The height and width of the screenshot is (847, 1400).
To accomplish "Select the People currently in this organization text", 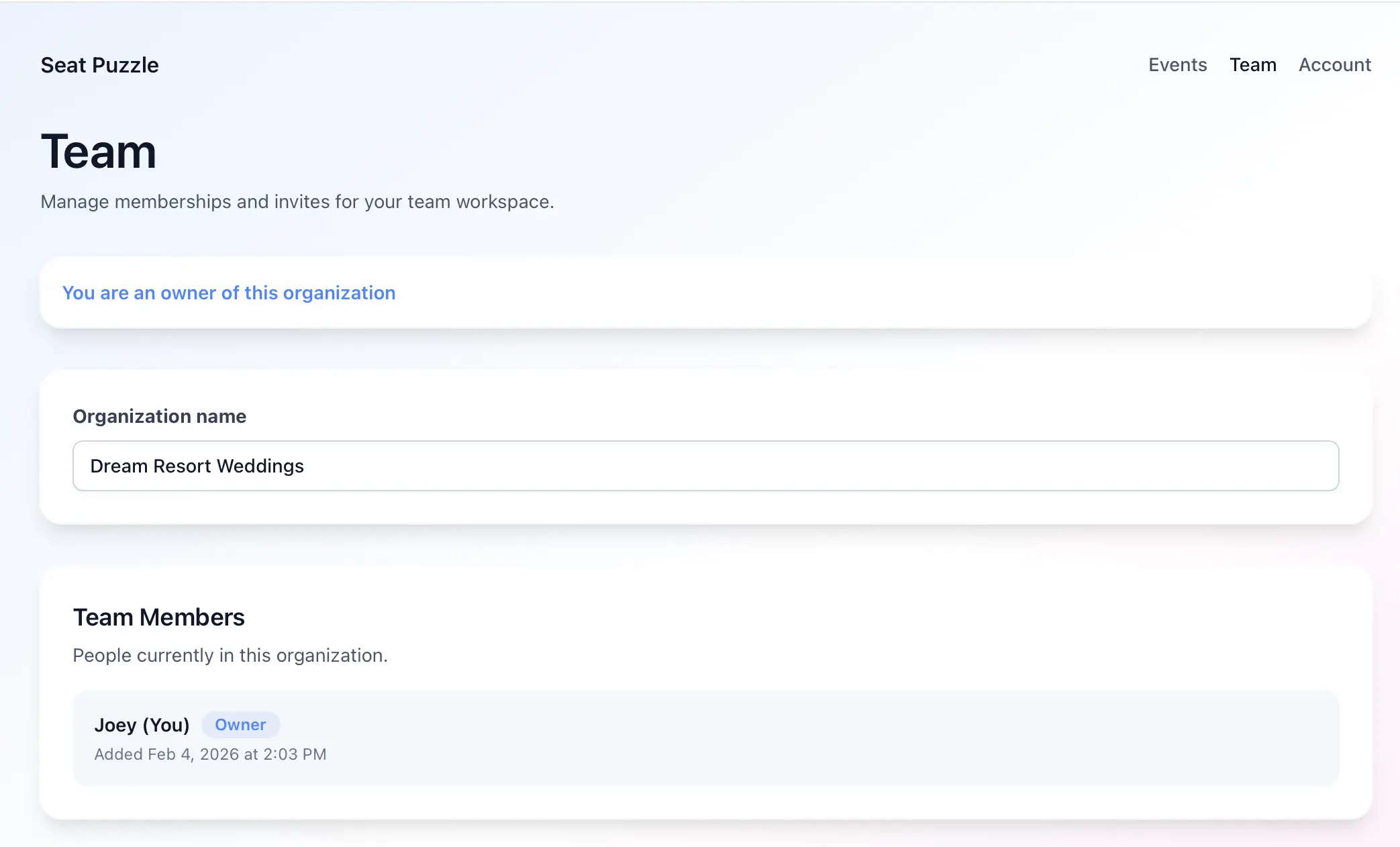I will (x=230, y=655).
